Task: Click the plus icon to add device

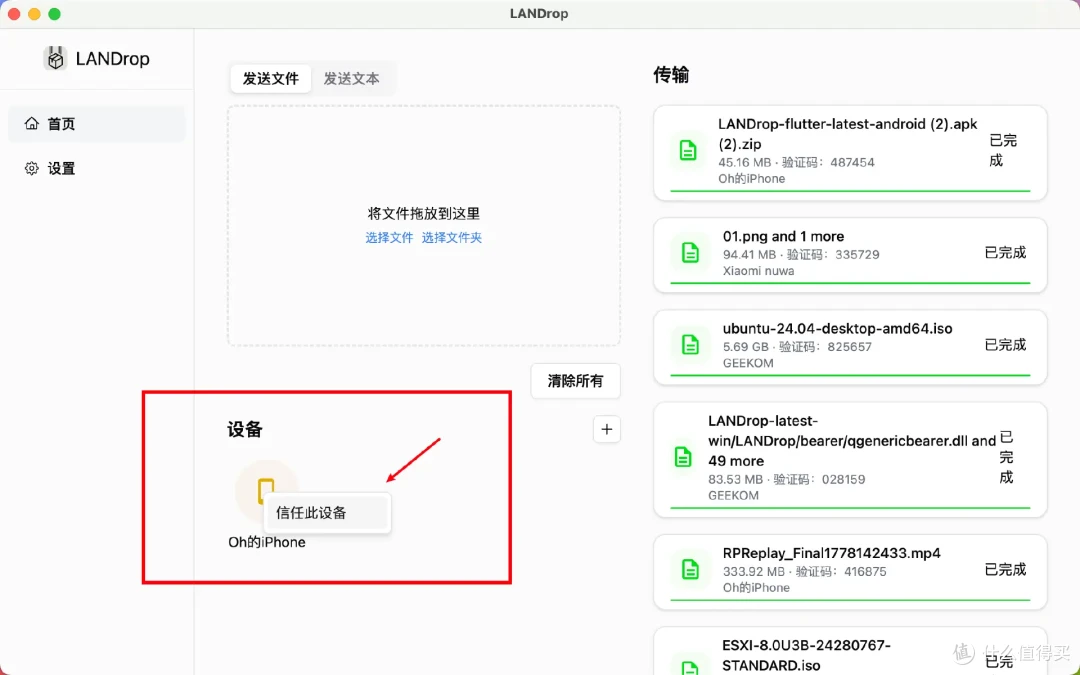Action: click(606, 429)
